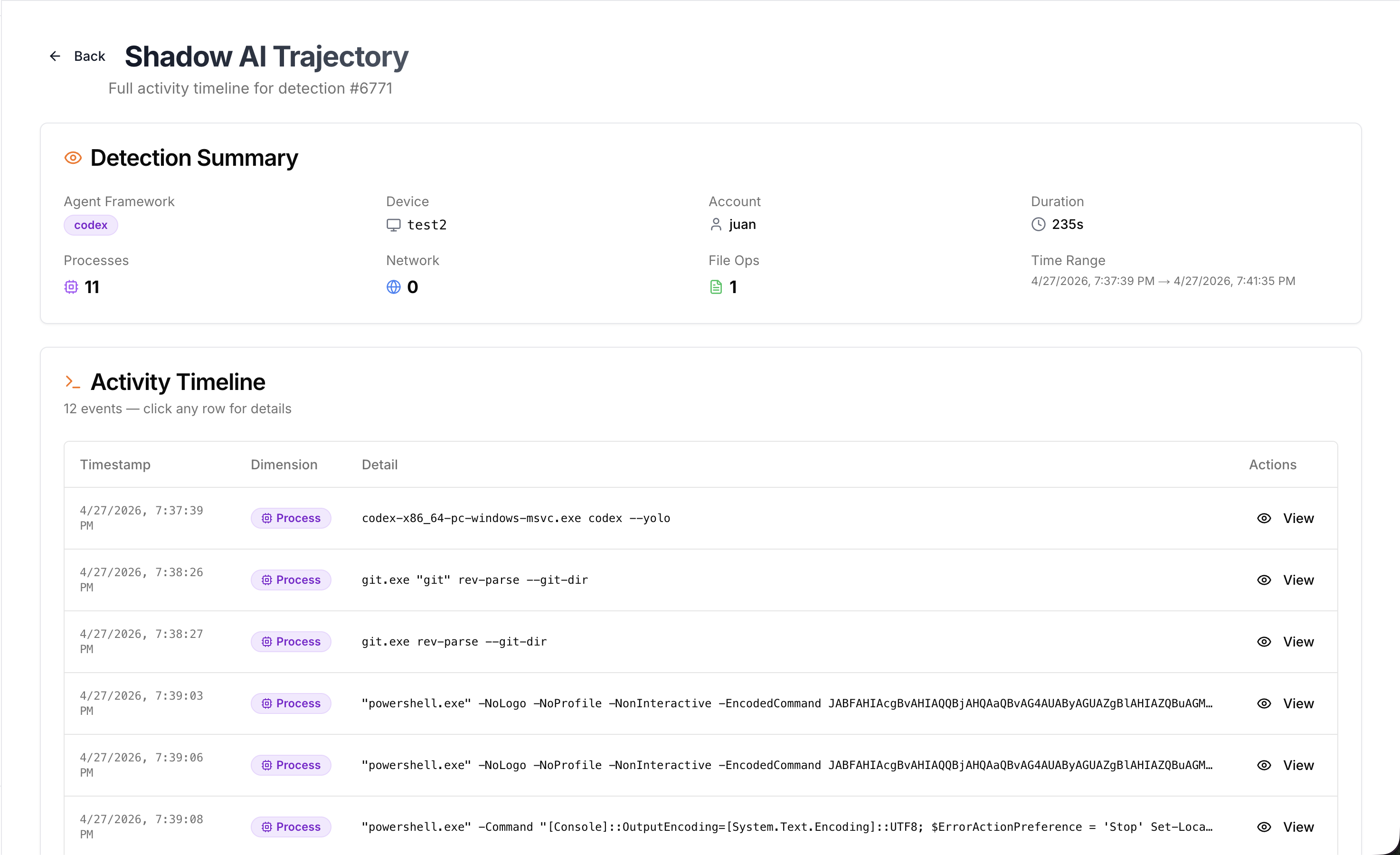Screen dimensions: 1400x855
Task: Click timestamp '4/27/2026, 7:38:27 PM' cell
Action: (x=142, y=642)
